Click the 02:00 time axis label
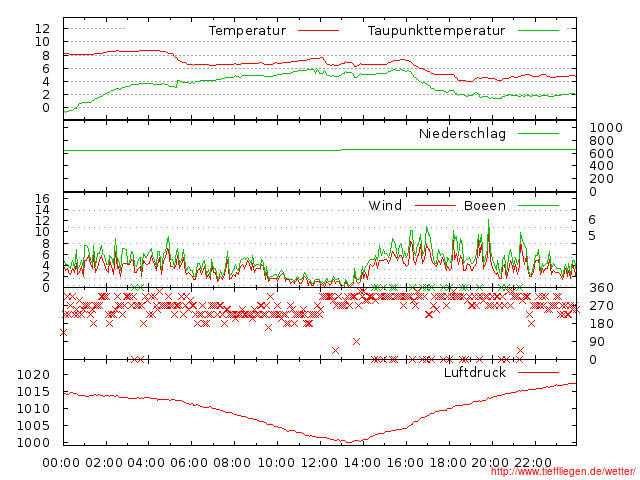 click(x=104, y=463)
